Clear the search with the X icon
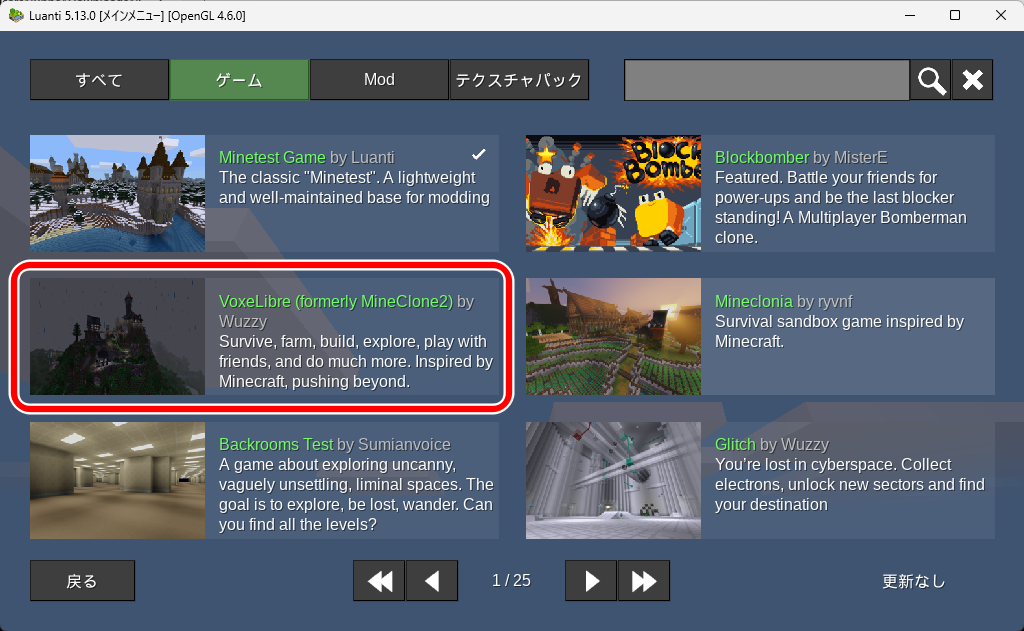The image size is (1024, 631). tap(972, 80)
